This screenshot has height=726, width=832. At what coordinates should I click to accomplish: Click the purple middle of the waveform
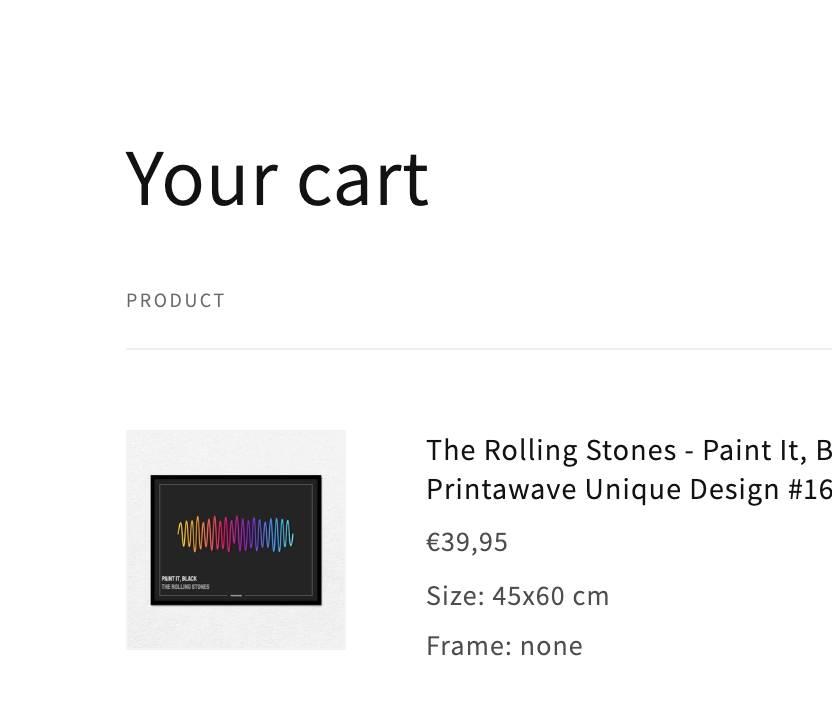[x=241, y=533]
